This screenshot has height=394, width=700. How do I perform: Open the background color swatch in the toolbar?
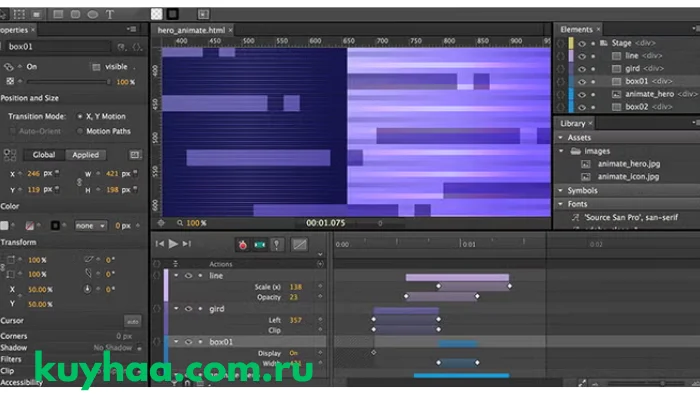pos(157,14)
